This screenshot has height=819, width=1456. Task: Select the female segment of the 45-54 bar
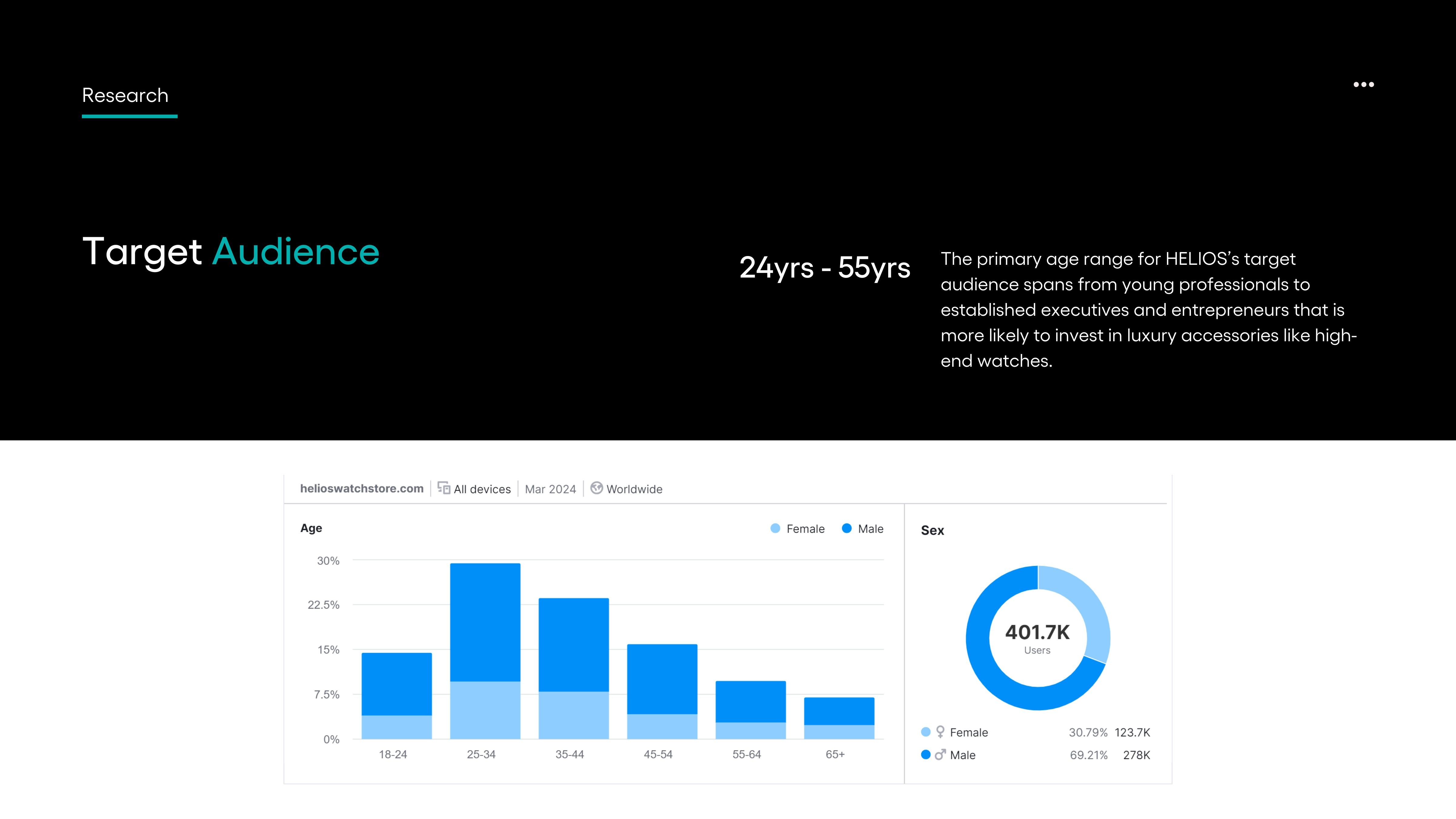click(x=662, y=727)
